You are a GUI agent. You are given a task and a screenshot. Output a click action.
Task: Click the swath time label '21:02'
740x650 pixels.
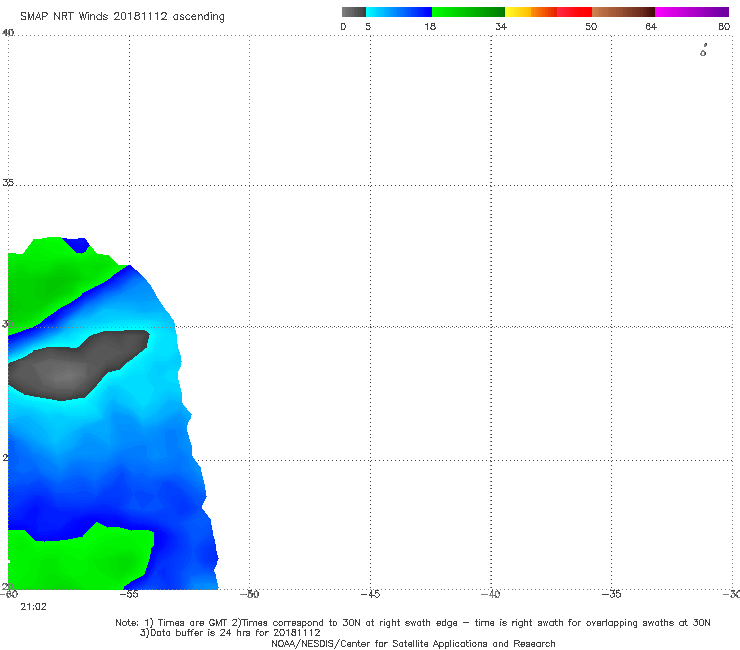pyautogui.click(x=34, y=607)
